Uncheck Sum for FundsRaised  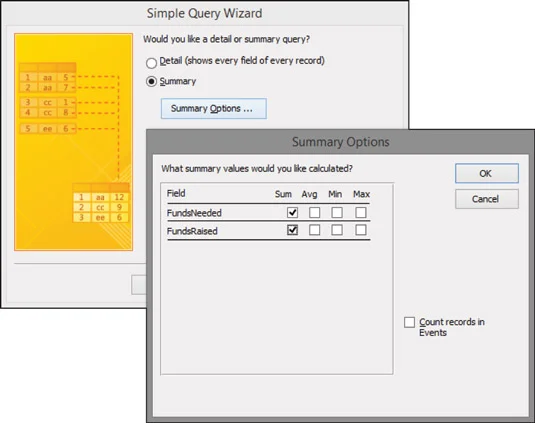(292, 230)
